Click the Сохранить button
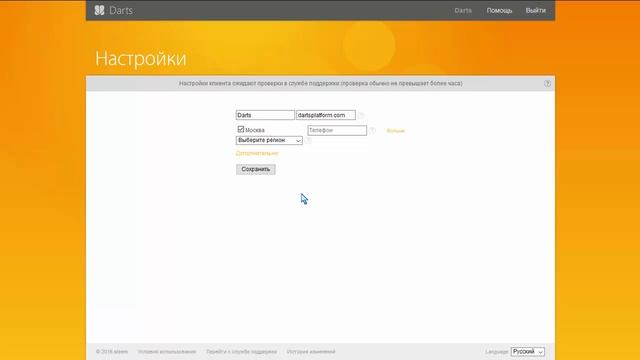640x360 pixels. click(256, 169)
